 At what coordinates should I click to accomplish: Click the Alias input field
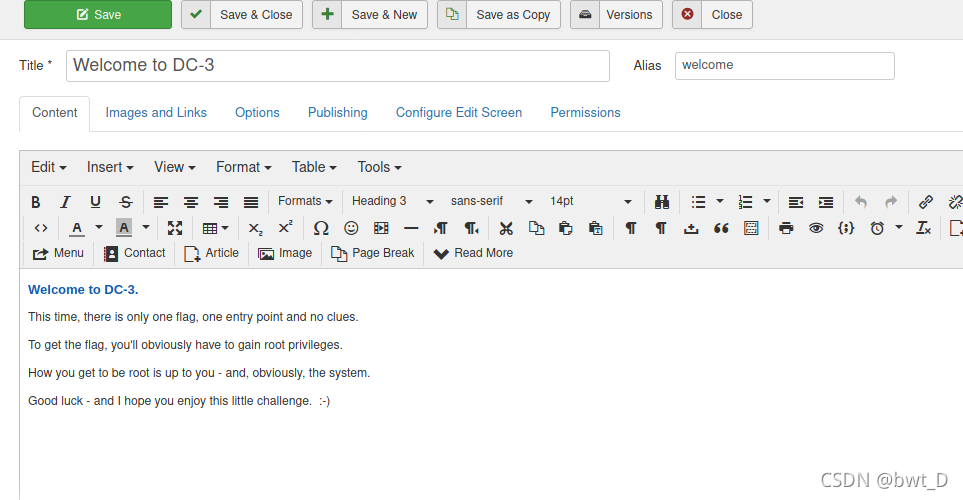[x=785, y=66]
